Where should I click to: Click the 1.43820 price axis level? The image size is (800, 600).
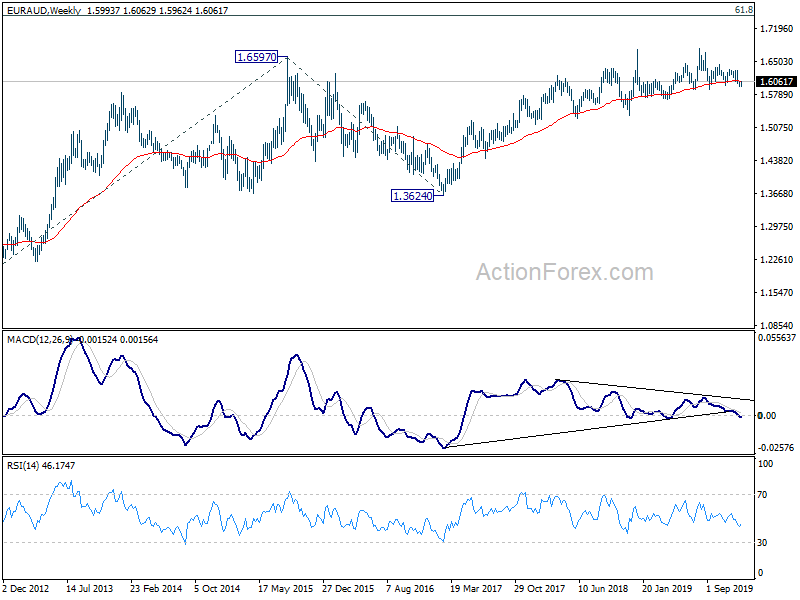777,161
